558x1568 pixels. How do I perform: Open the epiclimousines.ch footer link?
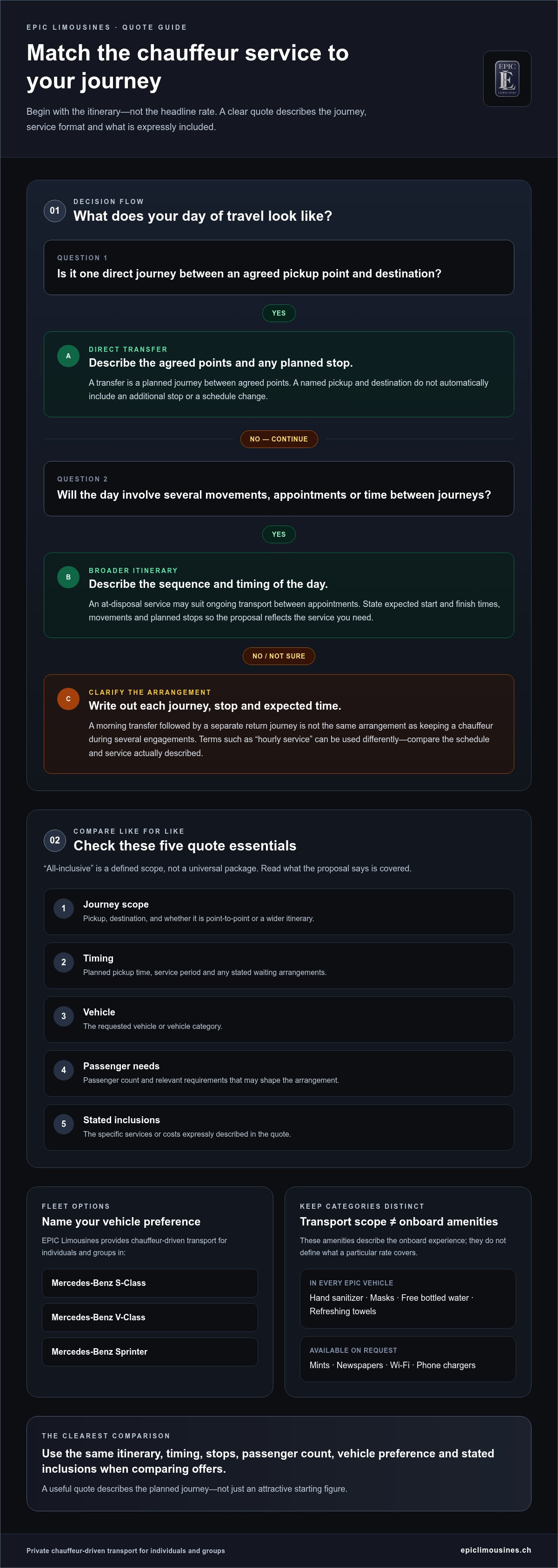496,1550
